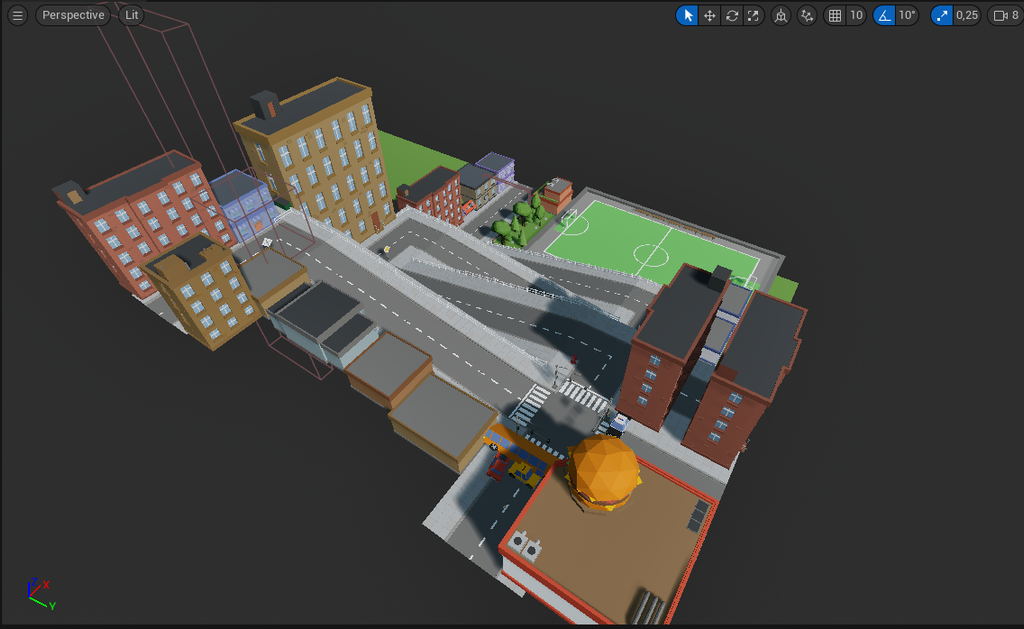Open the Lit view mode menu
Image resolution: width=1024 pixels, height=629 pixels.
[x=132, y=15]
